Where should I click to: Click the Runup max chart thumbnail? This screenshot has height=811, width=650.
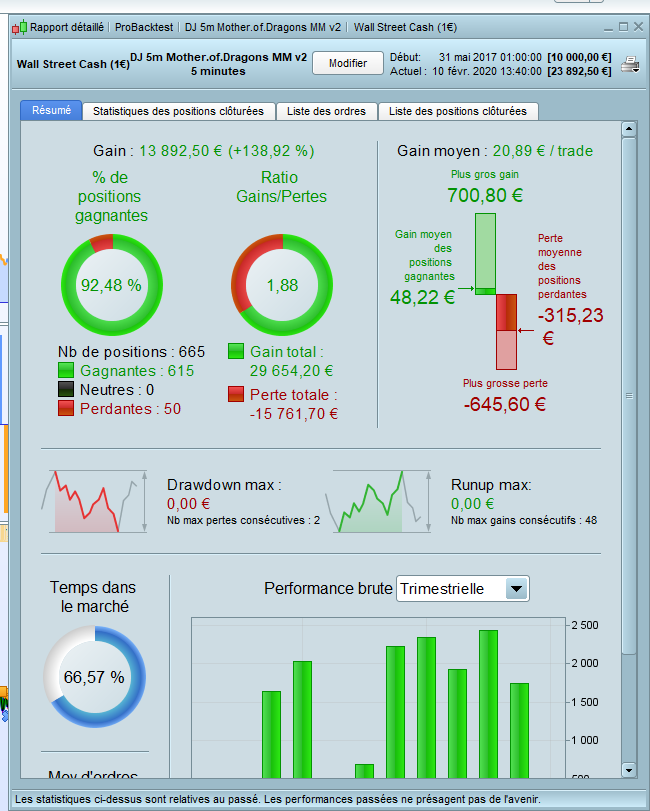point(378,501)
